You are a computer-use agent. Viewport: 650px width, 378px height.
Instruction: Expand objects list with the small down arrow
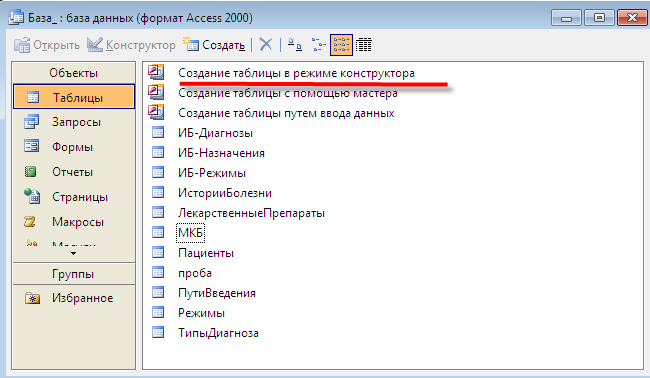pos(73,253)
